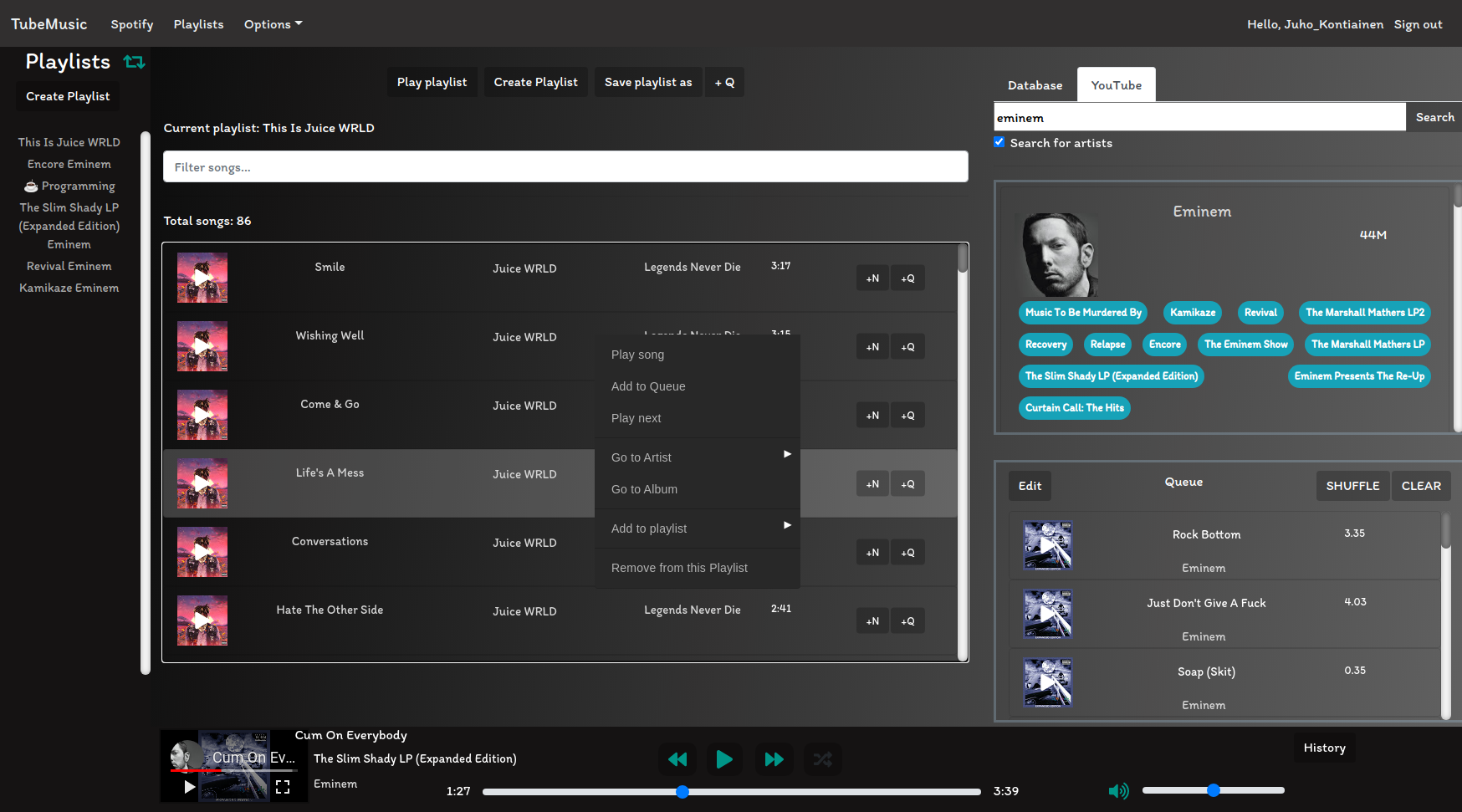This screenshot has height=812, width=1462.
Task: Click the song list scrollbar
Action: pos(963,452)
